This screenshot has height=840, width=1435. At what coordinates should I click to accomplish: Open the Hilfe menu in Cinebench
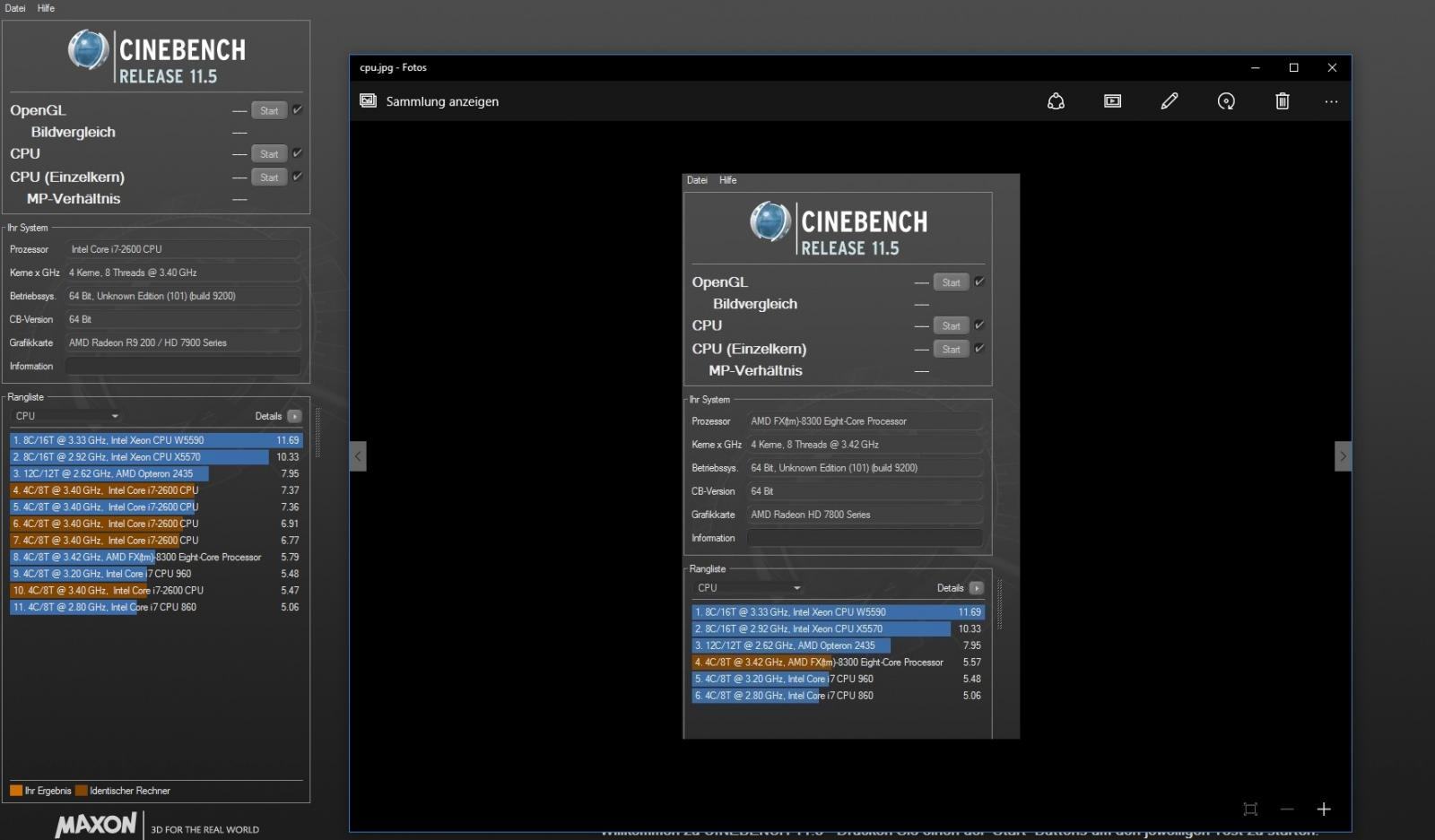(x=46, y=8)
